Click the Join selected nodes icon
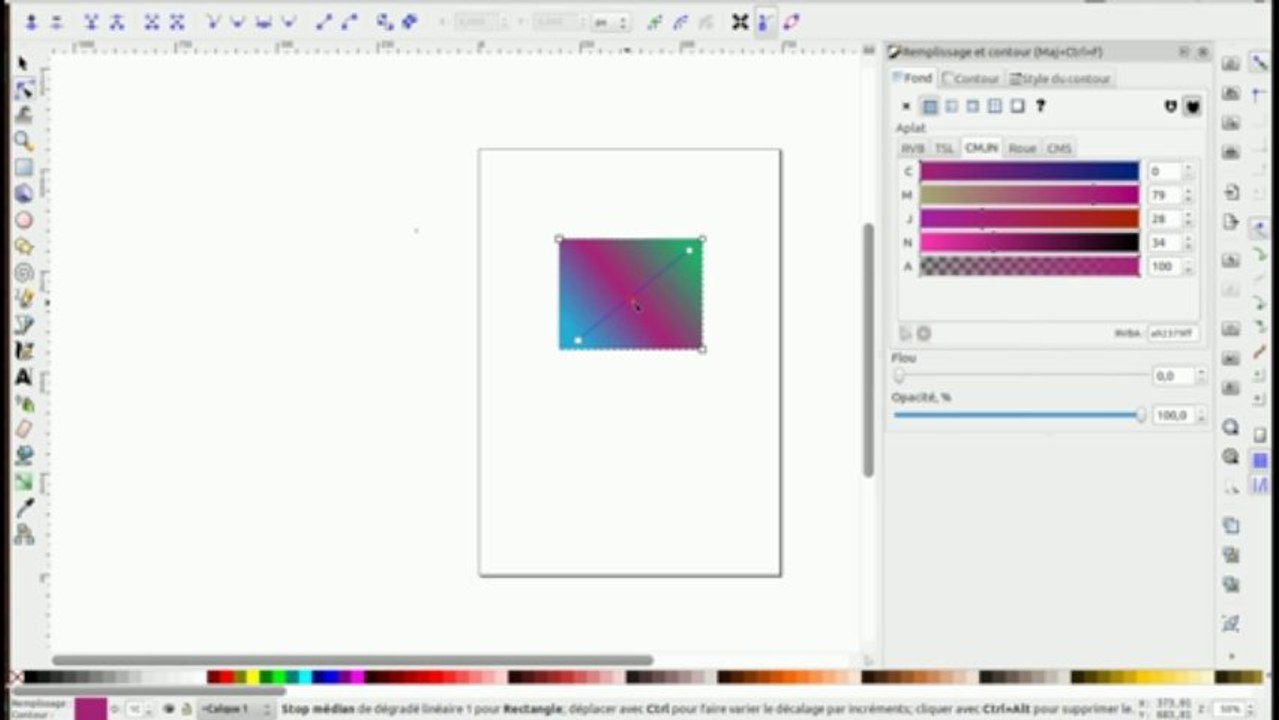The image size is (1279, 720). click(x=91, y=21)
